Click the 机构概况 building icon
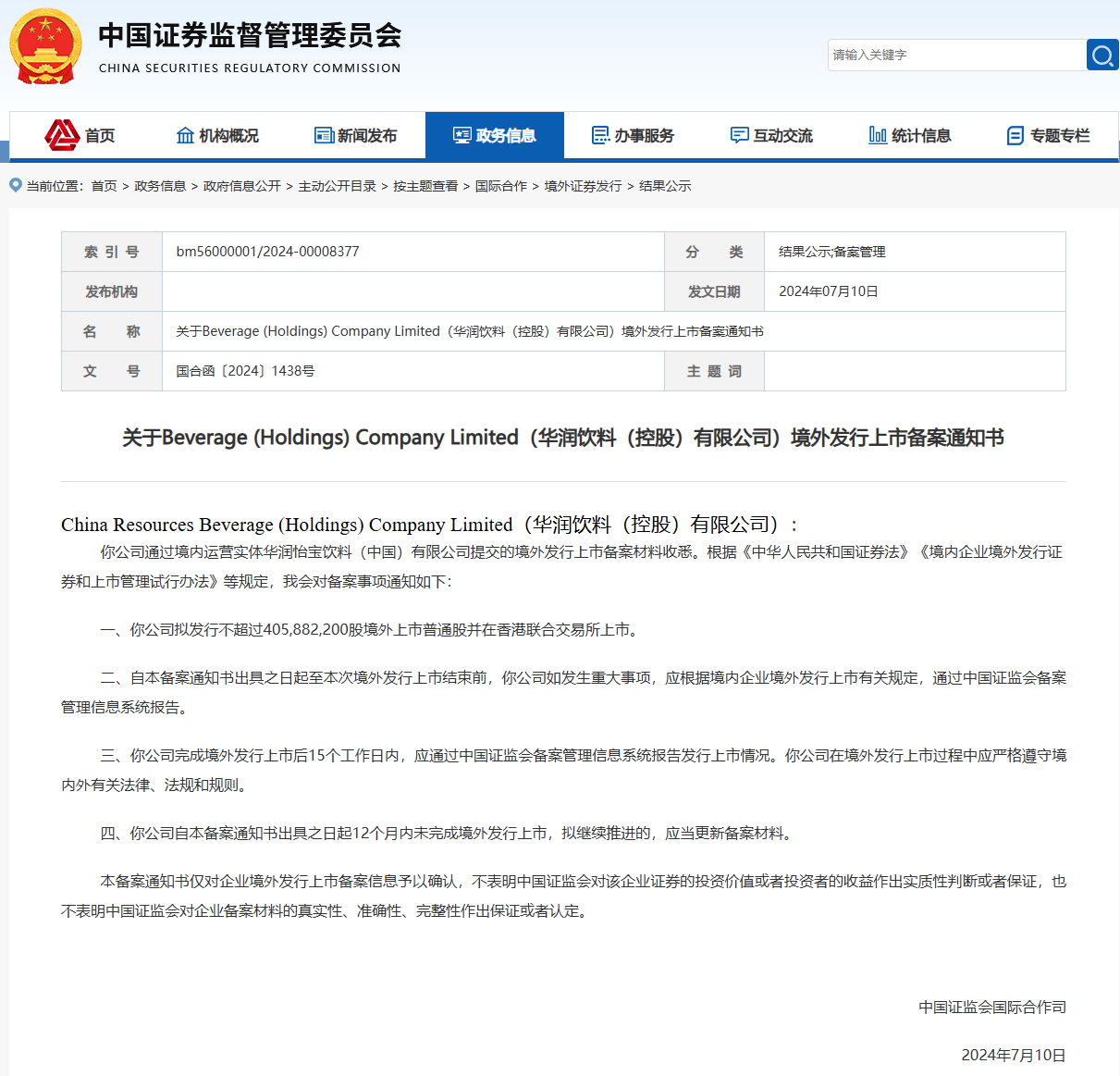This screenshot has width=1120, height=1076. [185, 135]
